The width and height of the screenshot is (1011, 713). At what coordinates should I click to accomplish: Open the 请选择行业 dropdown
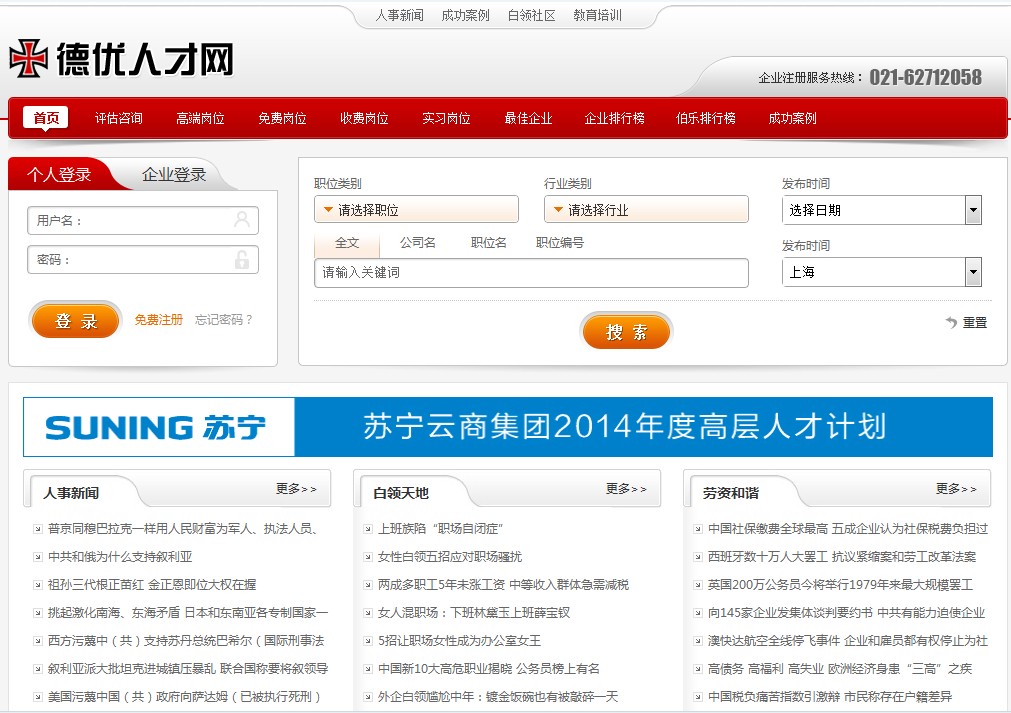[646, 210]
